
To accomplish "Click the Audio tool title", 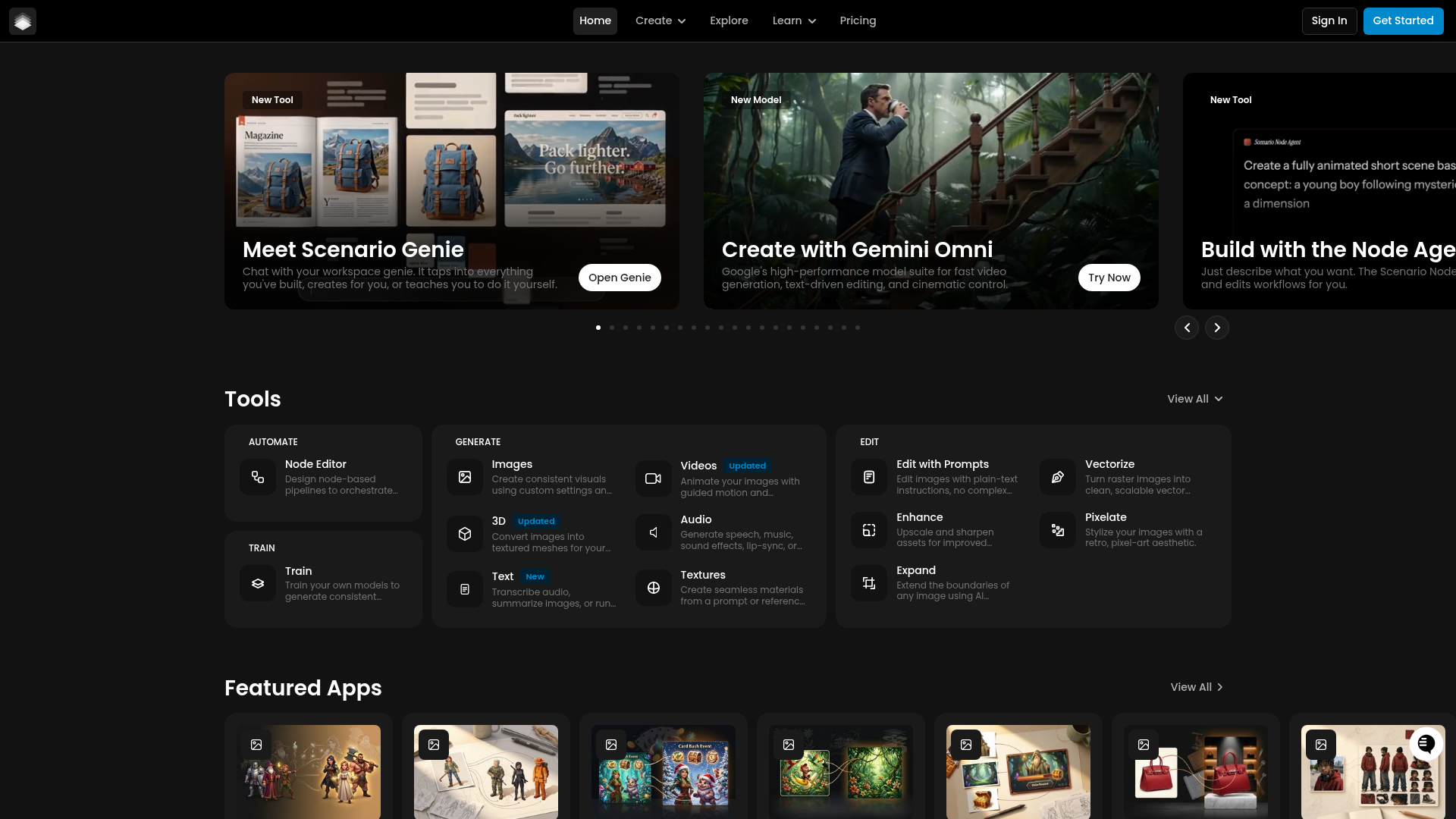I will pyautogui.click(x=696, y=519).
